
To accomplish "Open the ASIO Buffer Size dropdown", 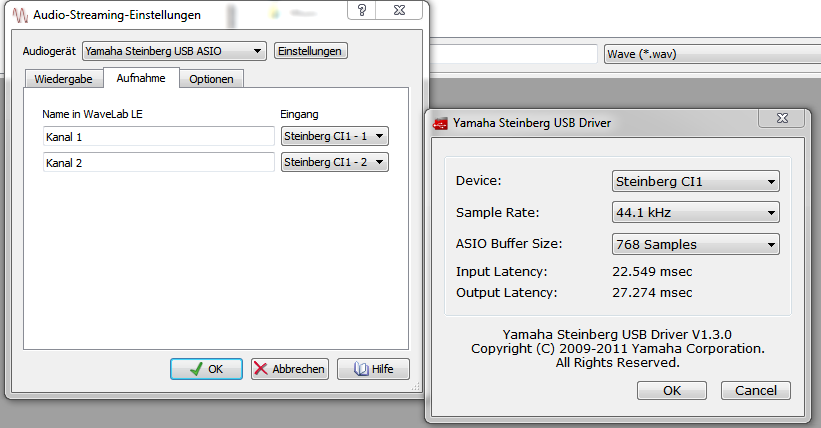I will [695, 244].
